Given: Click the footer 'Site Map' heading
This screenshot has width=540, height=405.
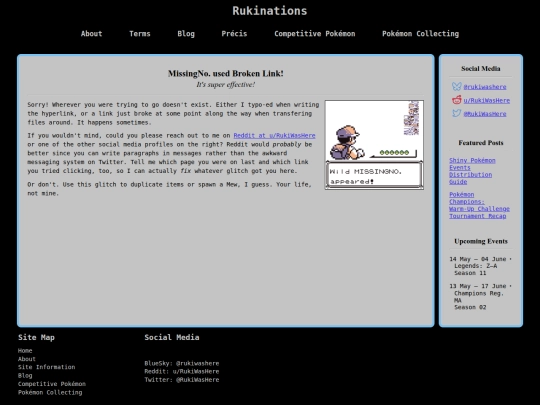Looking at the screenshot, I should point(36,338).
